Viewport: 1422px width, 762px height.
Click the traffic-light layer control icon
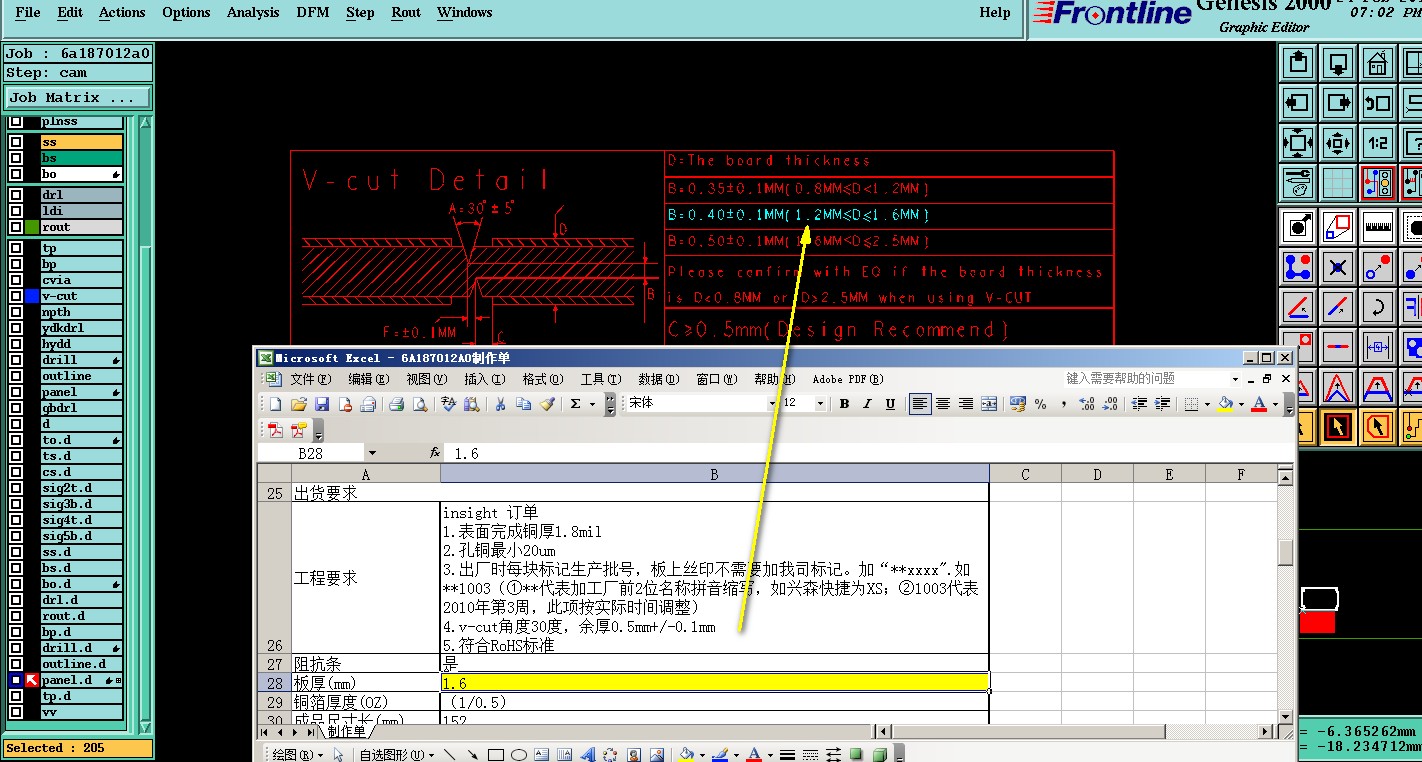coord(1378,183)
